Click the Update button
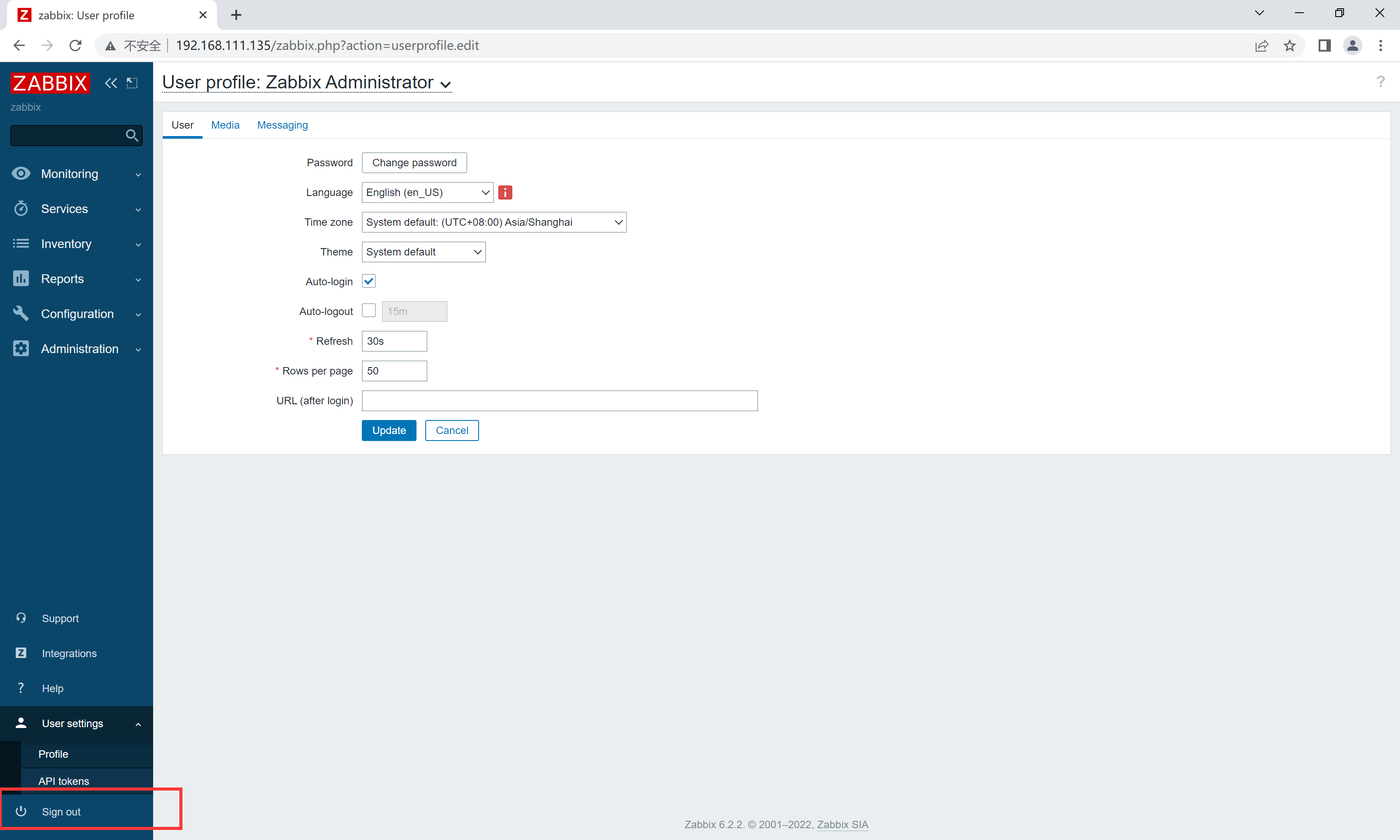This screenshot has width=1400, height=840. [389, 430]
